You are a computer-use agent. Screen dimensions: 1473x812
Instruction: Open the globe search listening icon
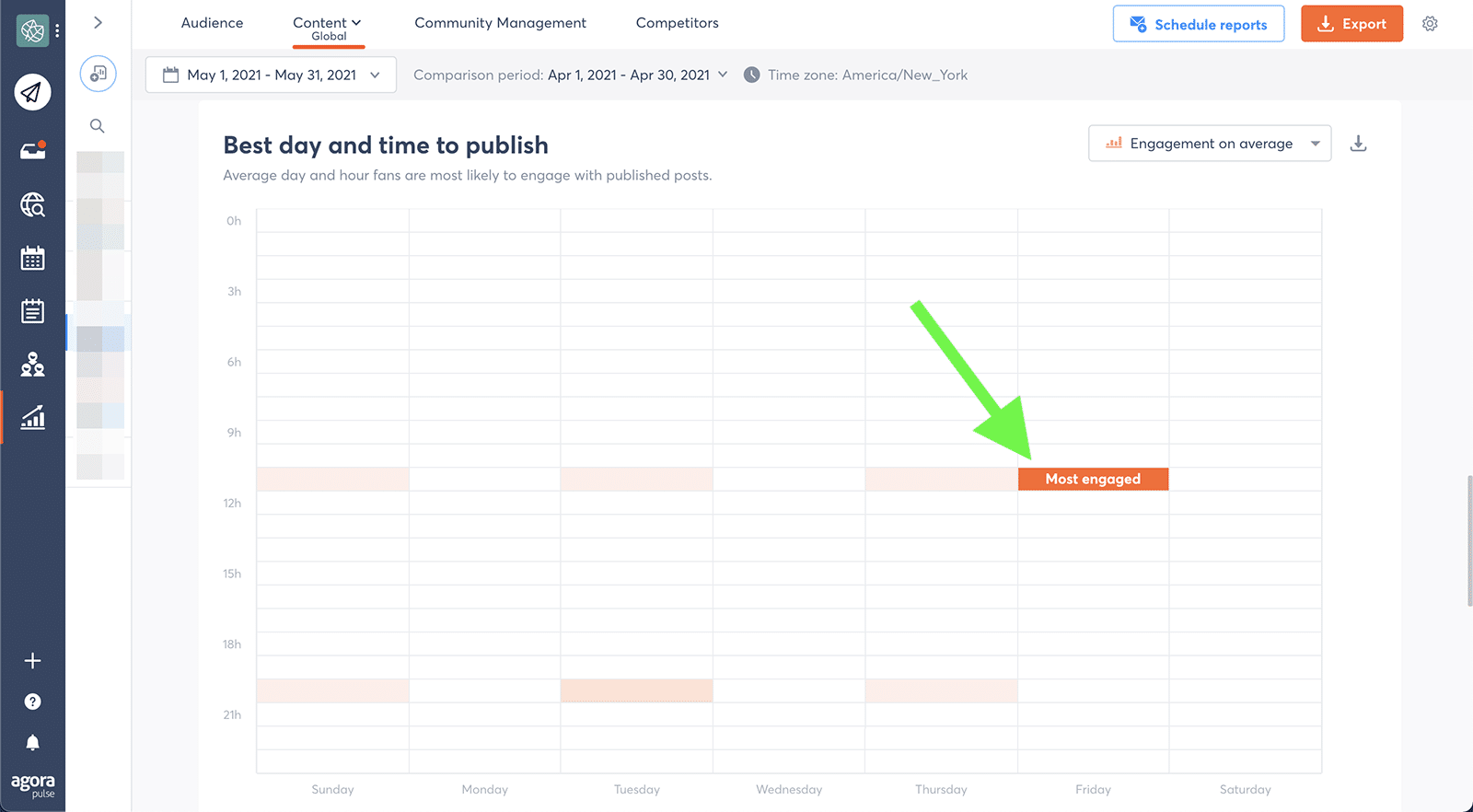[33, 204]
